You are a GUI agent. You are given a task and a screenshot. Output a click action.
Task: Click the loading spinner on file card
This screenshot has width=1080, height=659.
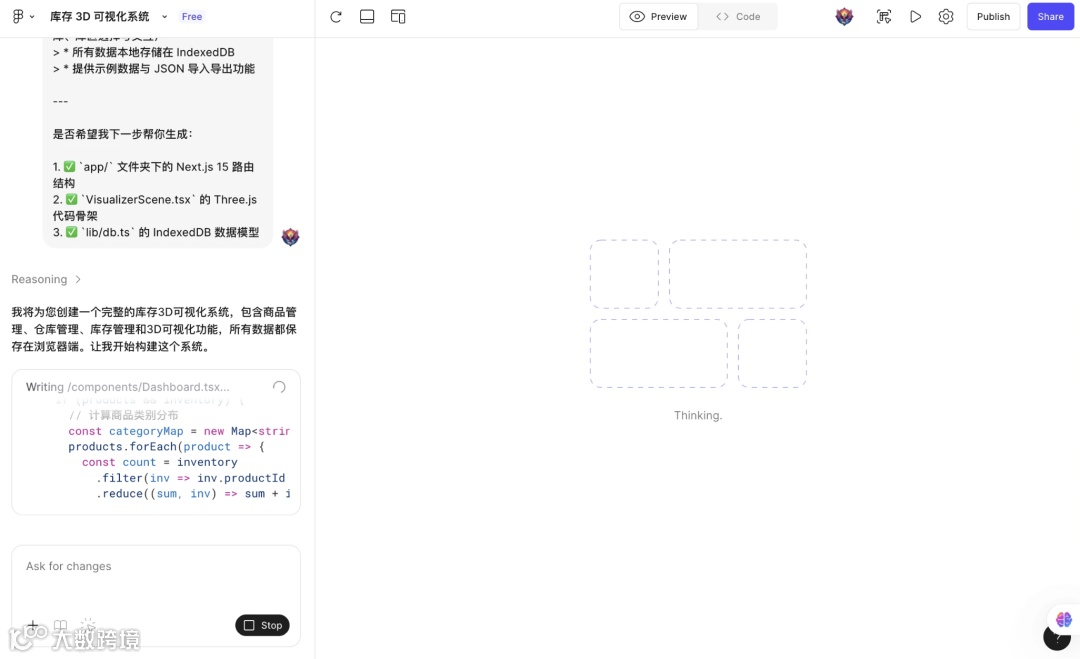279,387
